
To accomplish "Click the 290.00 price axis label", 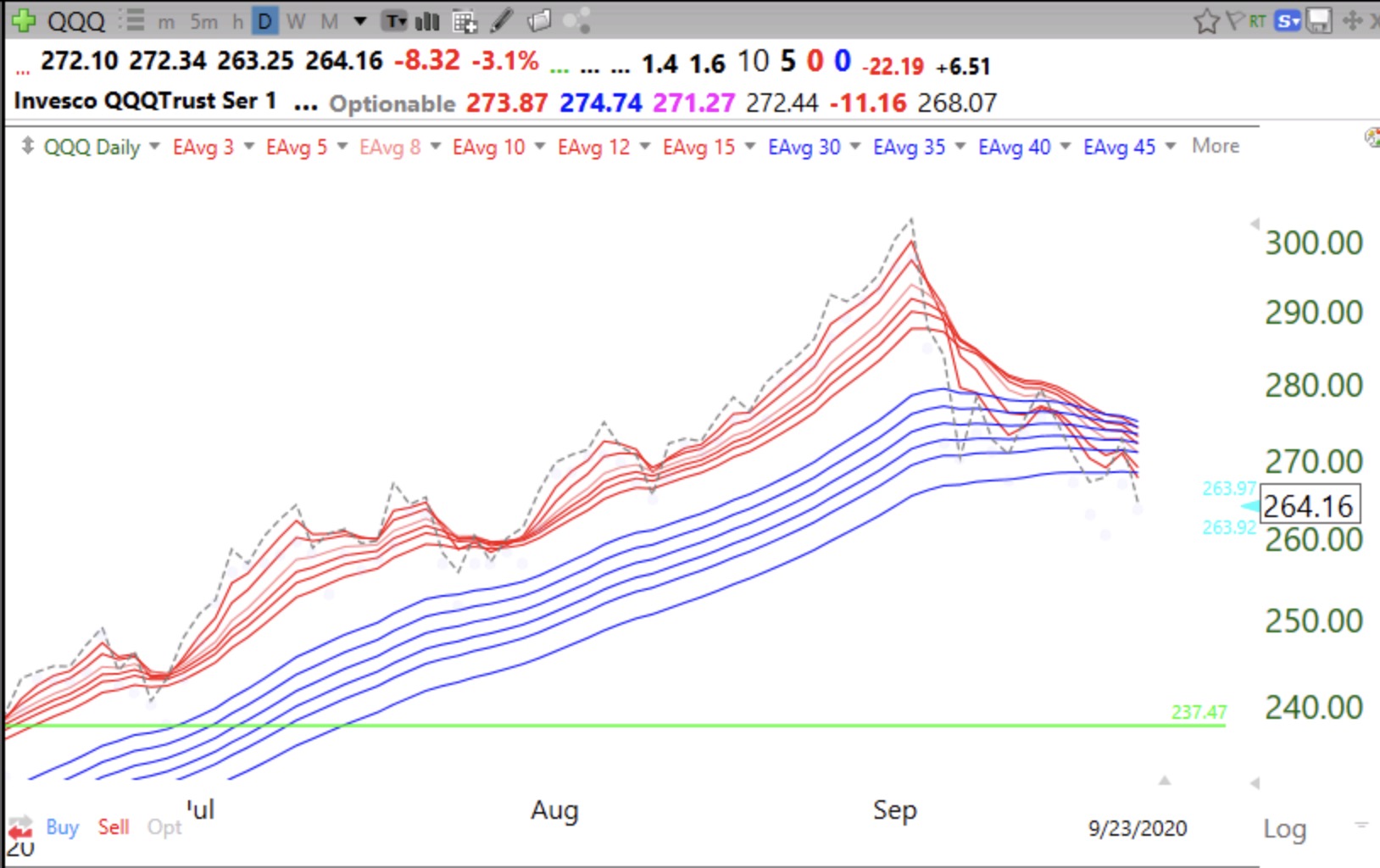I will pyautogui.click(x=1314, y=312).
